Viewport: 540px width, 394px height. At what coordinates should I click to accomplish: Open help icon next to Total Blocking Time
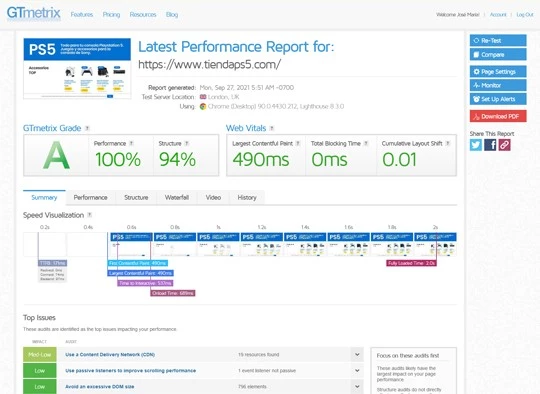tap(366, 143)
